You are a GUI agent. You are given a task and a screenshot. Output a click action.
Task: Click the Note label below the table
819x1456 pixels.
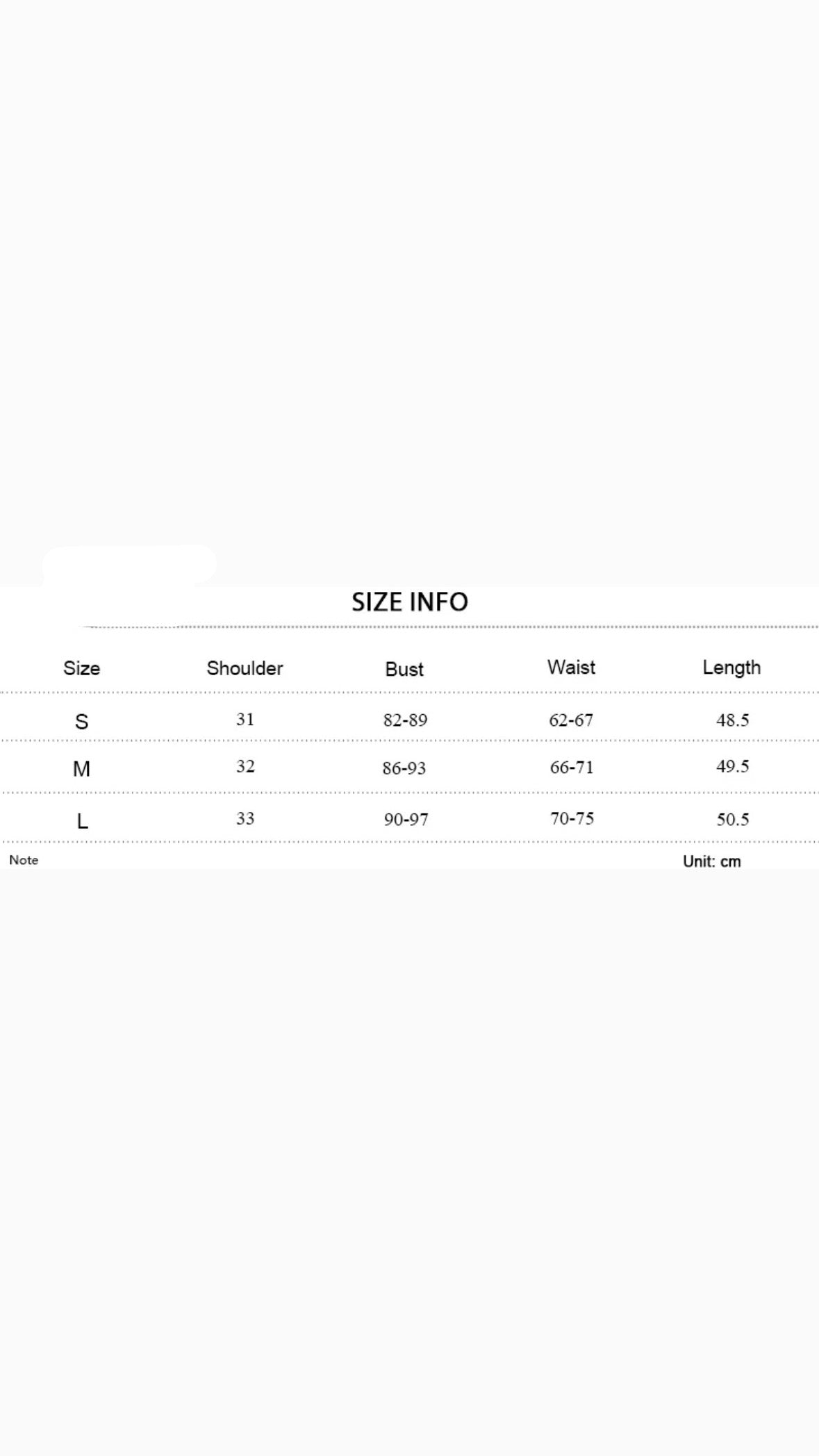tap(24, 860)
